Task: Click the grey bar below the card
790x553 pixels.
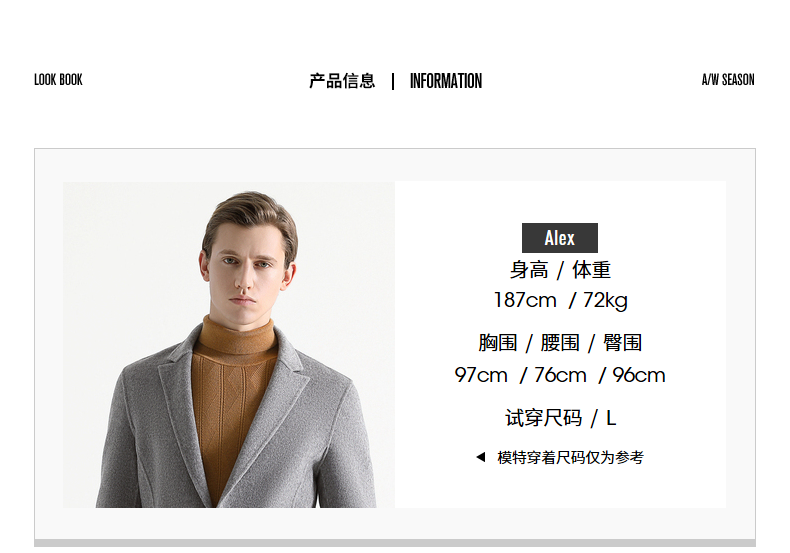Action: pos(395,543)
